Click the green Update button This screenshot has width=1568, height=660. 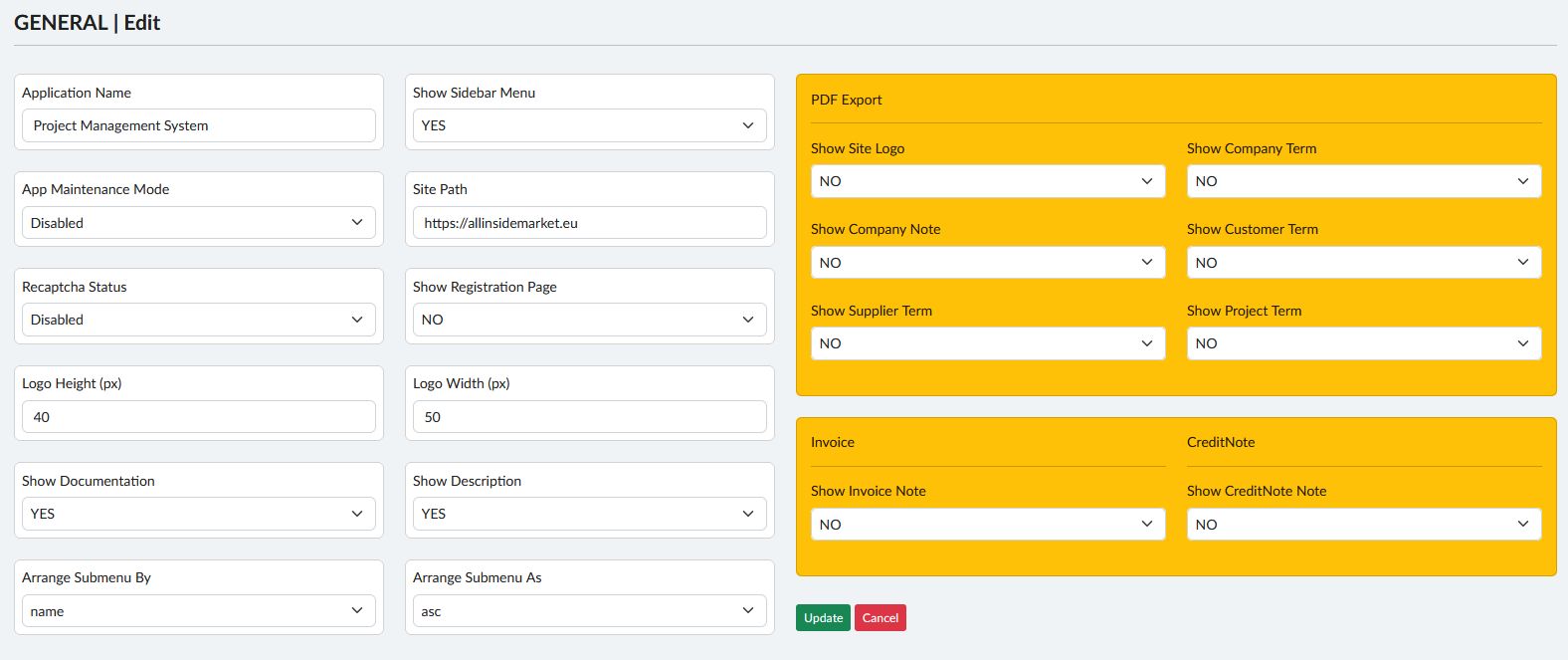coord(823,618)
